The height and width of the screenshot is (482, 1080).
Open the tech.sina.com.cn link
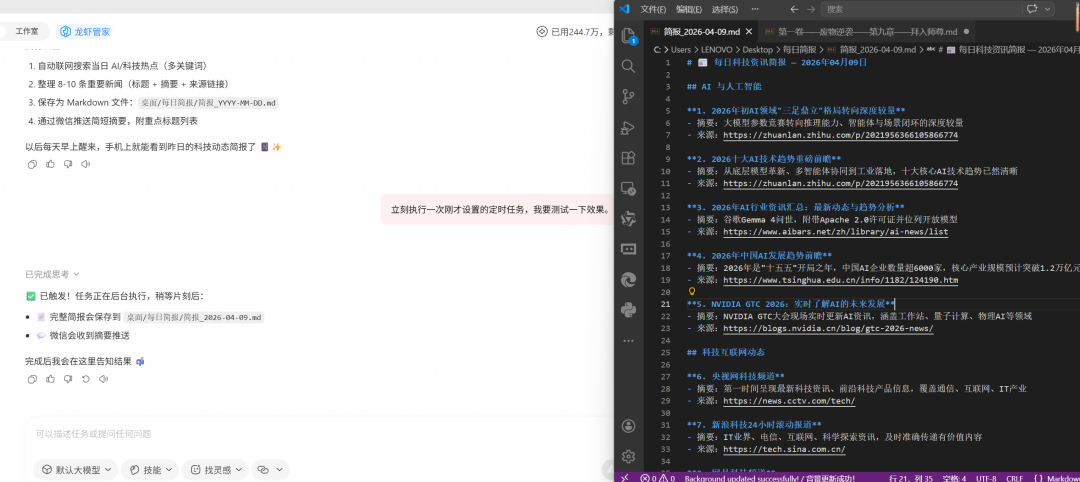pyautogui.click(x=785, y=449)
